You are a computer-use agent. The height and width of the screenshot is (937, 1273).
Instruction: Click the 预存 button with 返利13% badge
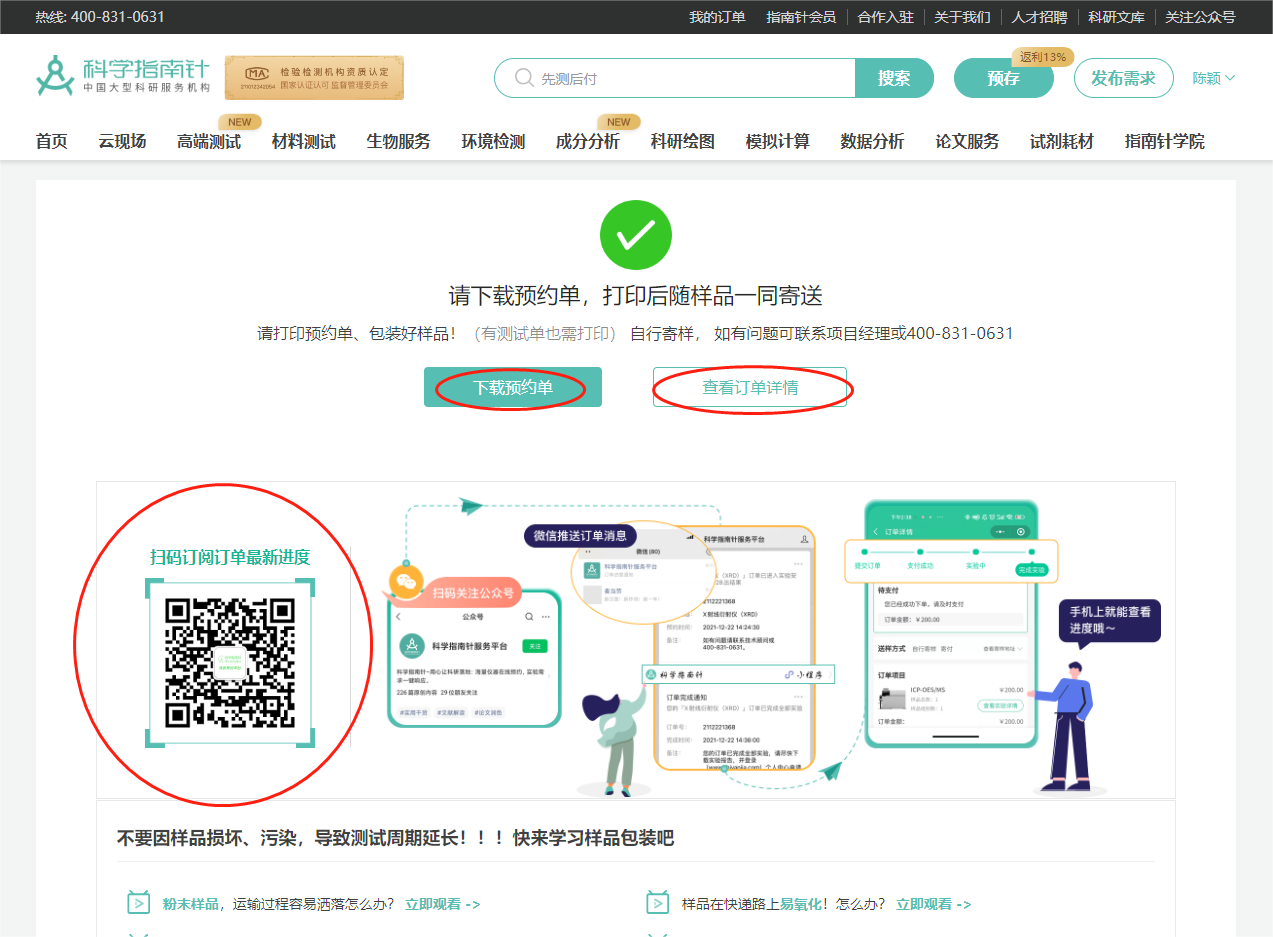click(1002, 77)
